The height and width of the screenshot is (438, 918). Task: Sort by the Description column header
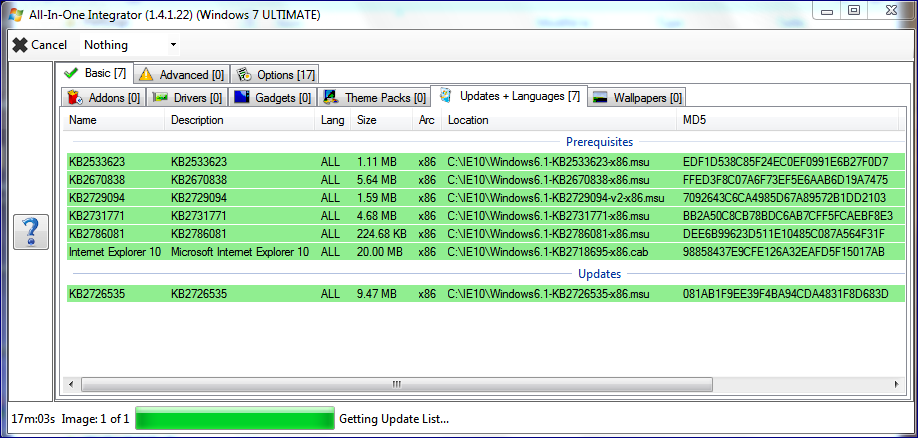click(197, 120)
